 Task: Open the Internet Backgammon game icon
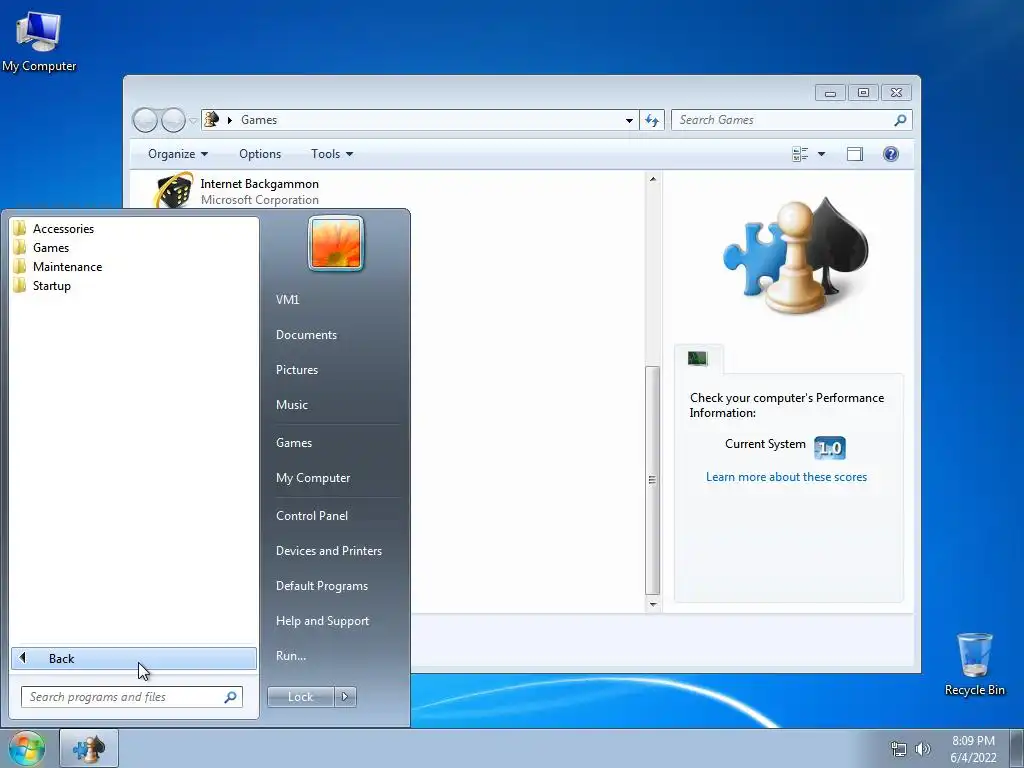pyautogui.click(x=174, y=190)
